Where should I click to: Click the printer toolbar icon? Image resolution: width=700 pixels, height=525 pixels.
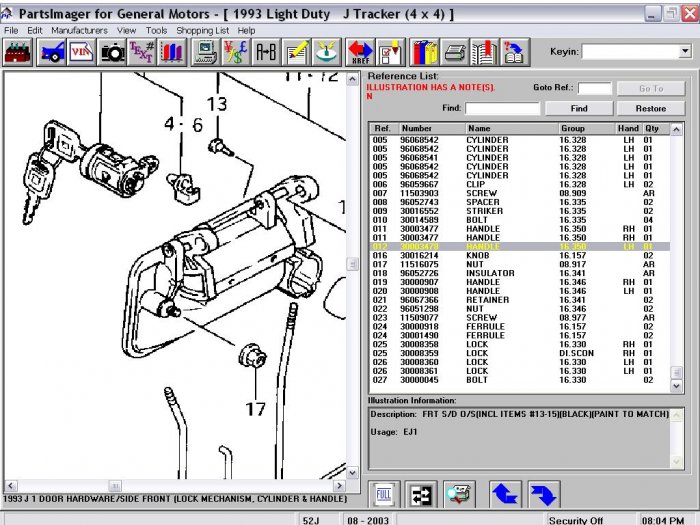(x=455, y=52)
